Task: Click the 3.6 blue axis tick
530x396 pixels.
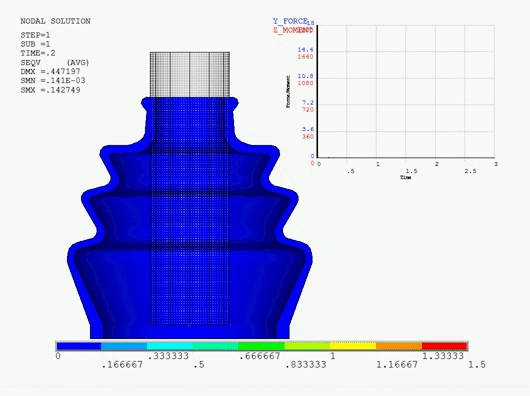Action: tap(308, 129)
